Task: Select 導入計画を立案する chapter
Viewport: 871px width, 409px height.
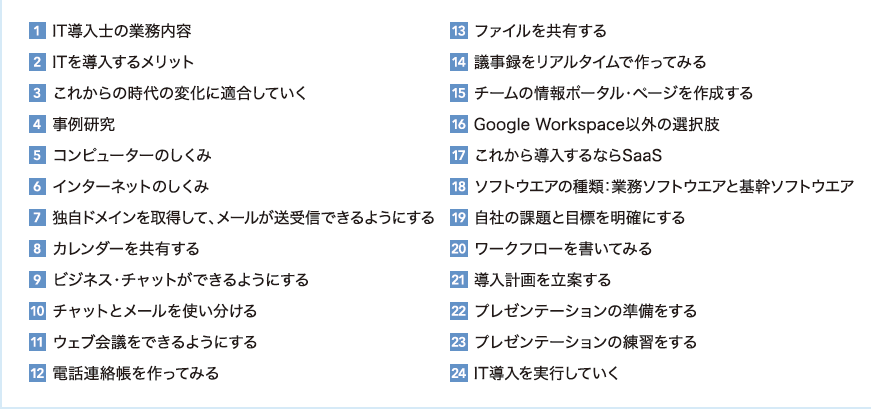Action: (x=543, y=280)
